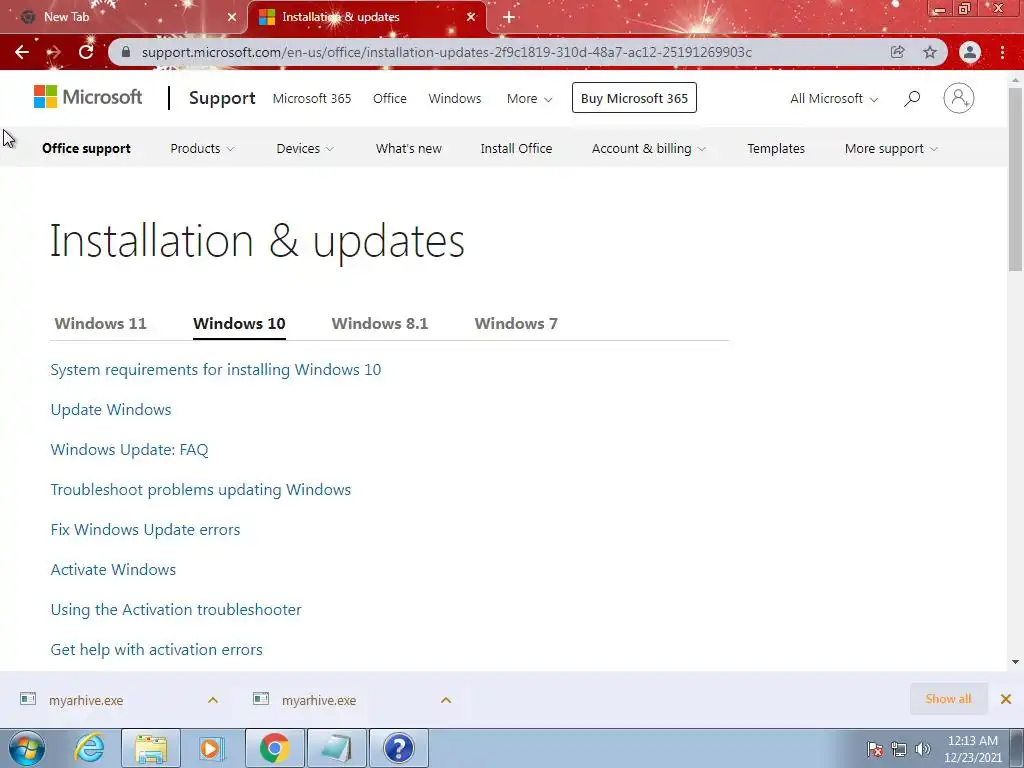Open Using the Activation troubleshooter link

(176, 609)
